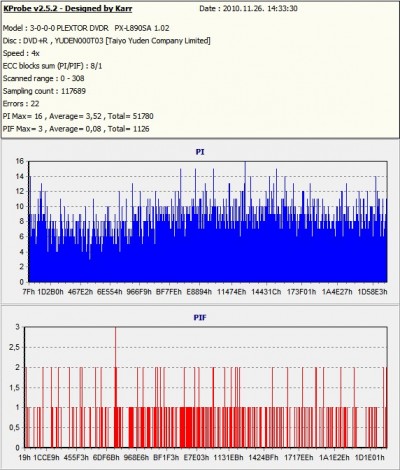Click the 1717EEh label on PIF chart axis
The width and height of the screenshot is (400, 470).
[x=299, y=457]
